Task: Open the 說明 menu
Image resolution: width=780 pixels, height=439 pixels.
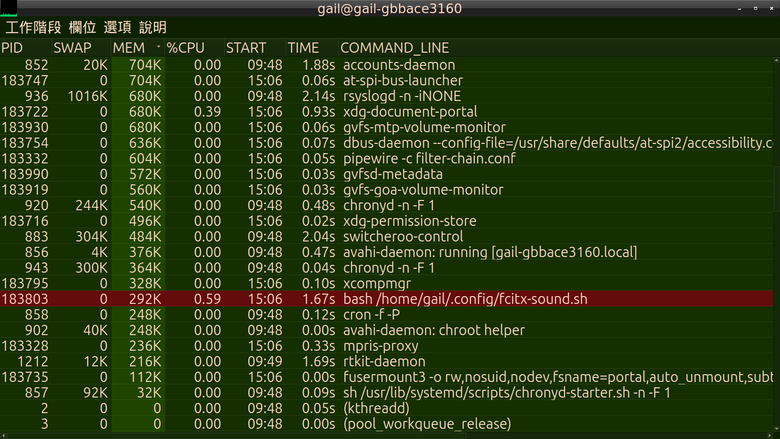Action: click(153, 27)
